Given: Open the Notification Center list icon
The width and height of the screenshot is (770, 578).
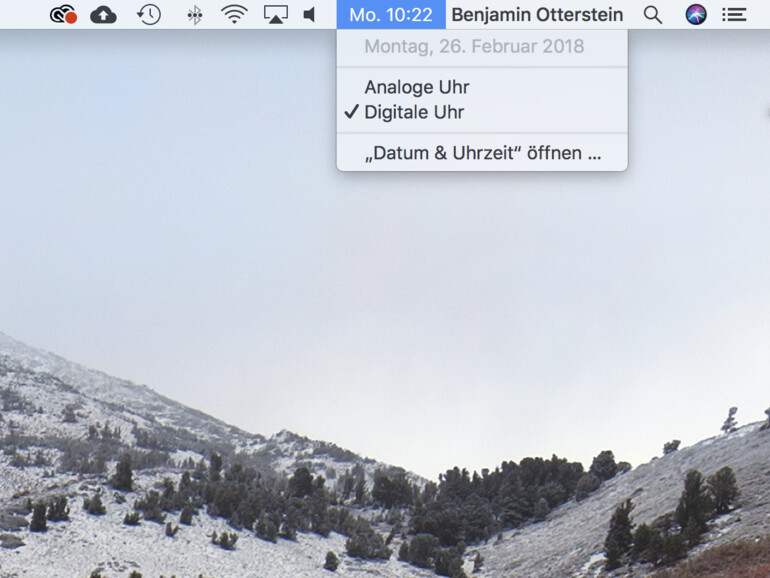Looking at the screenshot, I should pos(734,15).
